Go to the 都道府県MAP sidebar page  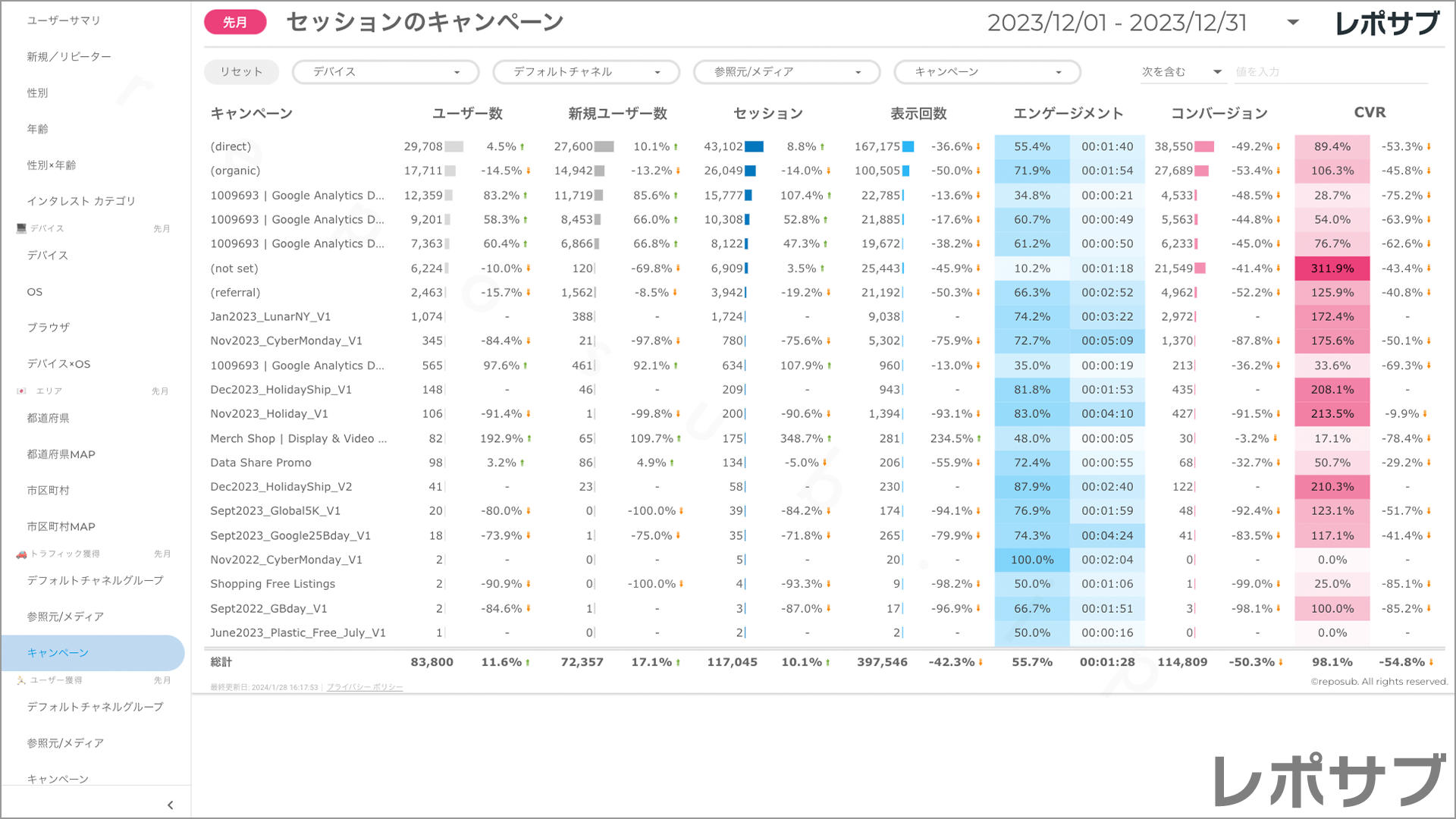click(x=61, y=454)
